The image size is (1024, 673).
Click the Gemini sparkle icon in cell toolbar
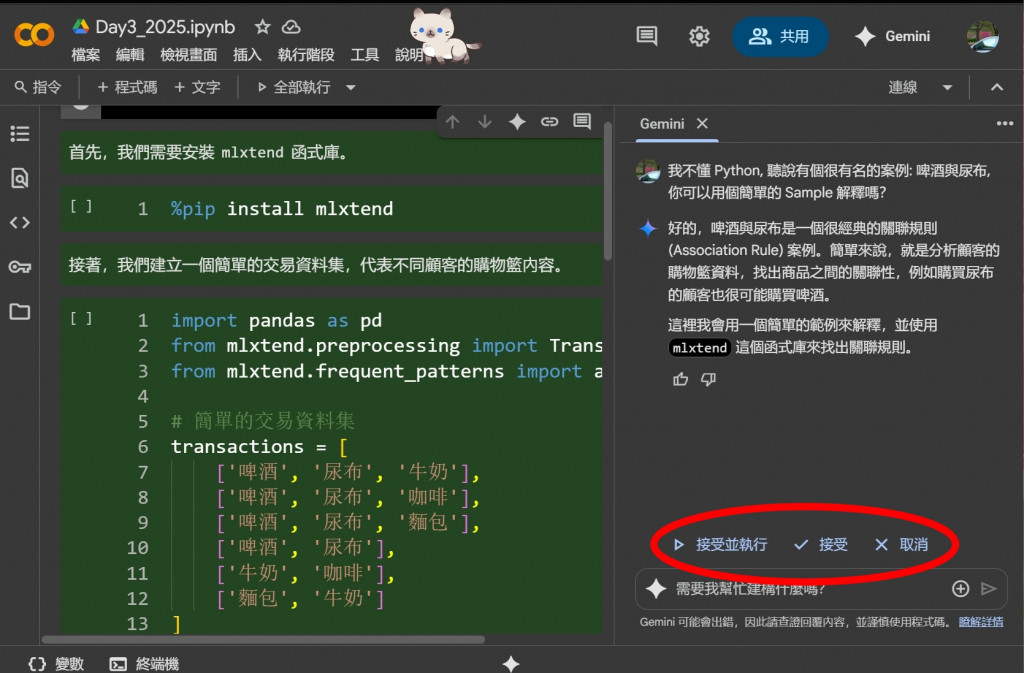coord(517,121)
